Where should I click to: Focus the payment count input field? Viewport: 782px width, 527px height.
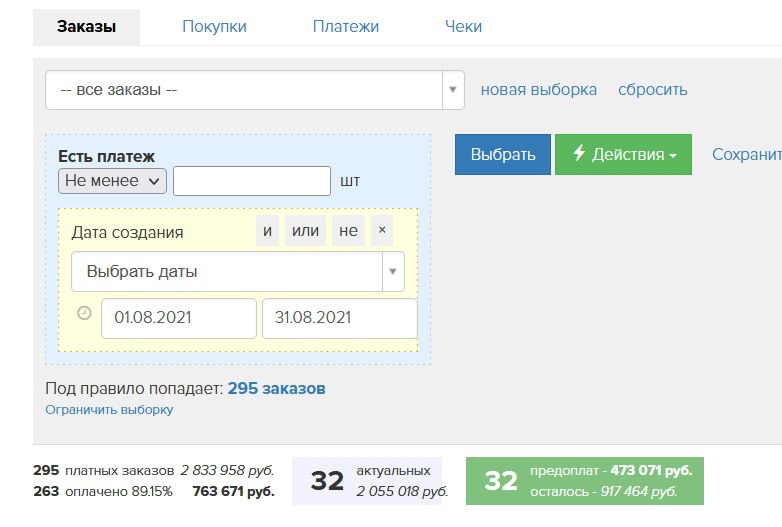[x=252, y=181]
